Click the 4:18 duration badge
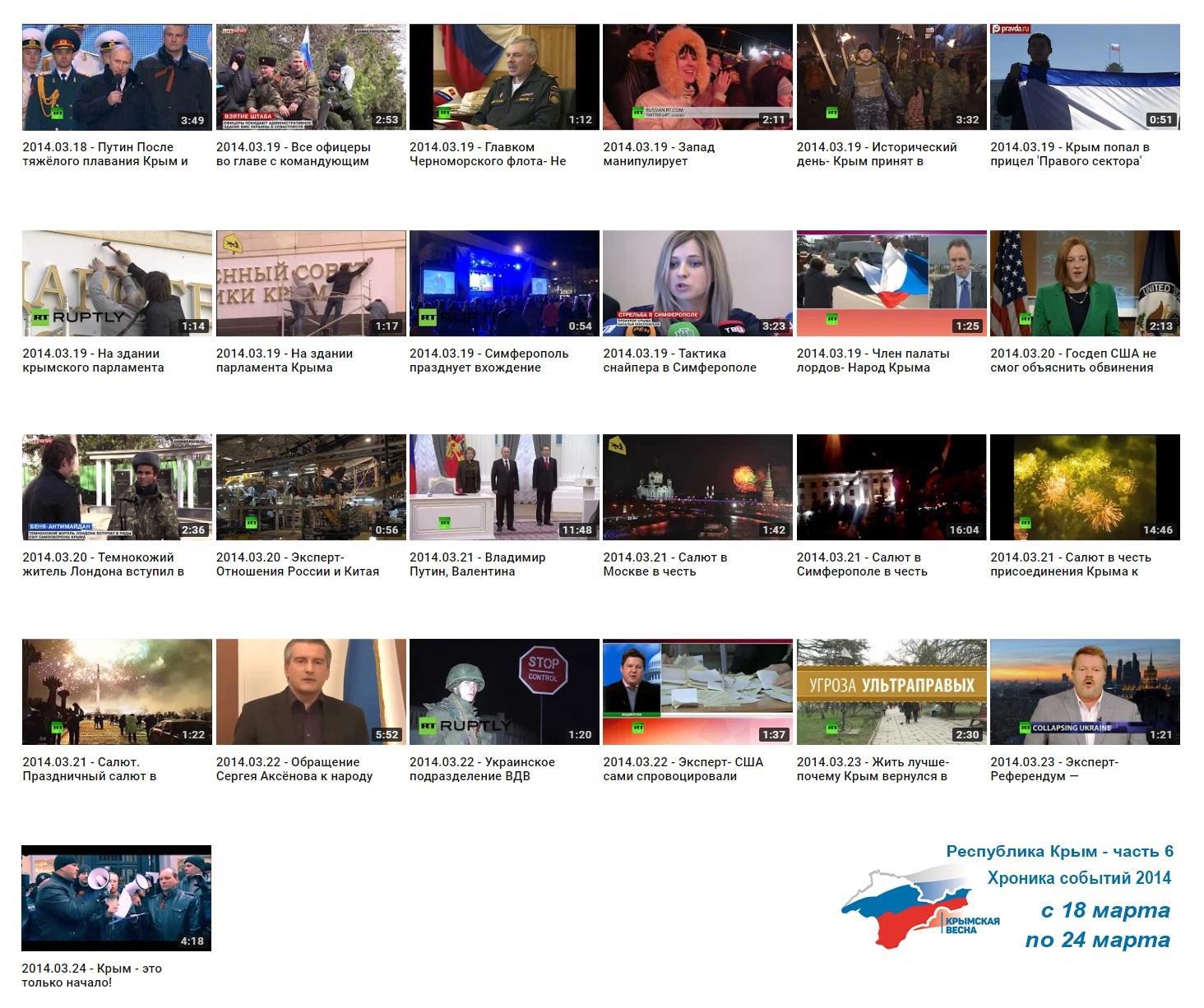 pyautogui.click(x=192, y=941)
